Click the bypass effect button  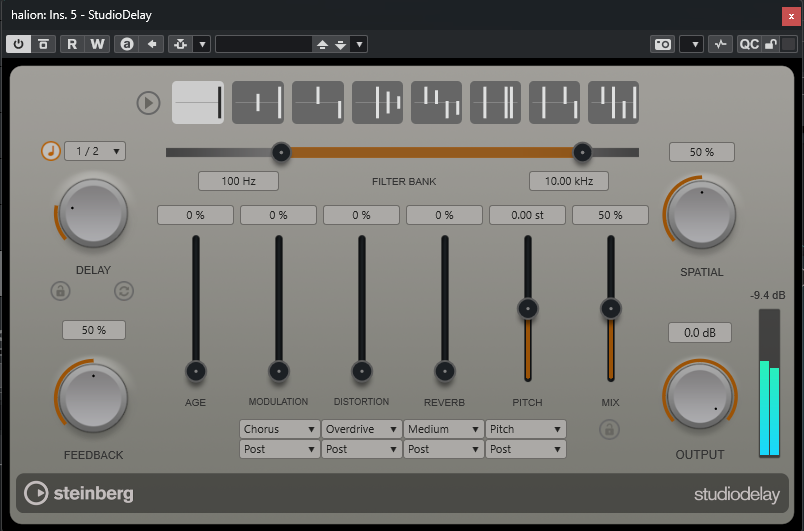44,44
